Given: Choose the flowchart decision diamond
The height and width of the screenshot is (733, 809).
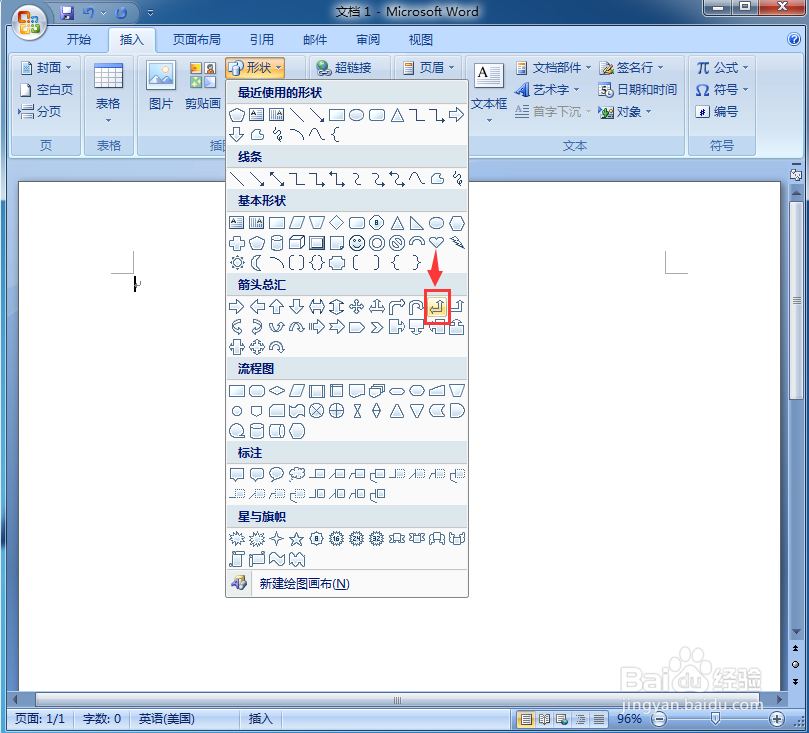Looking at the screenshot, I should 277,390.
